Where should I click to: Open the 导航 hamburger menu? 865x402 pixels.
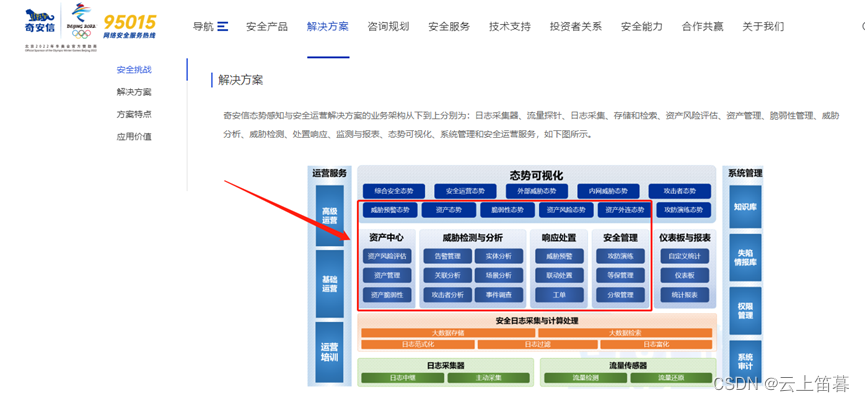210,26
